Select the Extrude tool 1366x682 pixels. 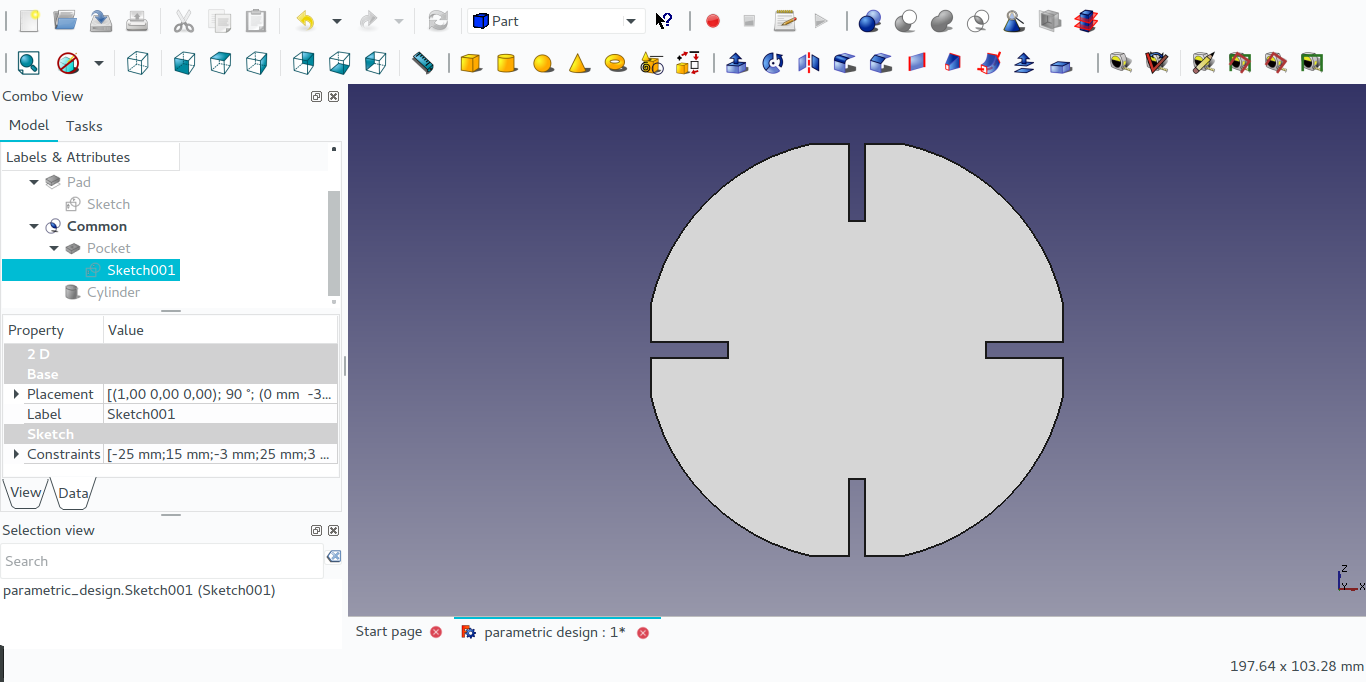pyautogui.click(x=737, y=62)
